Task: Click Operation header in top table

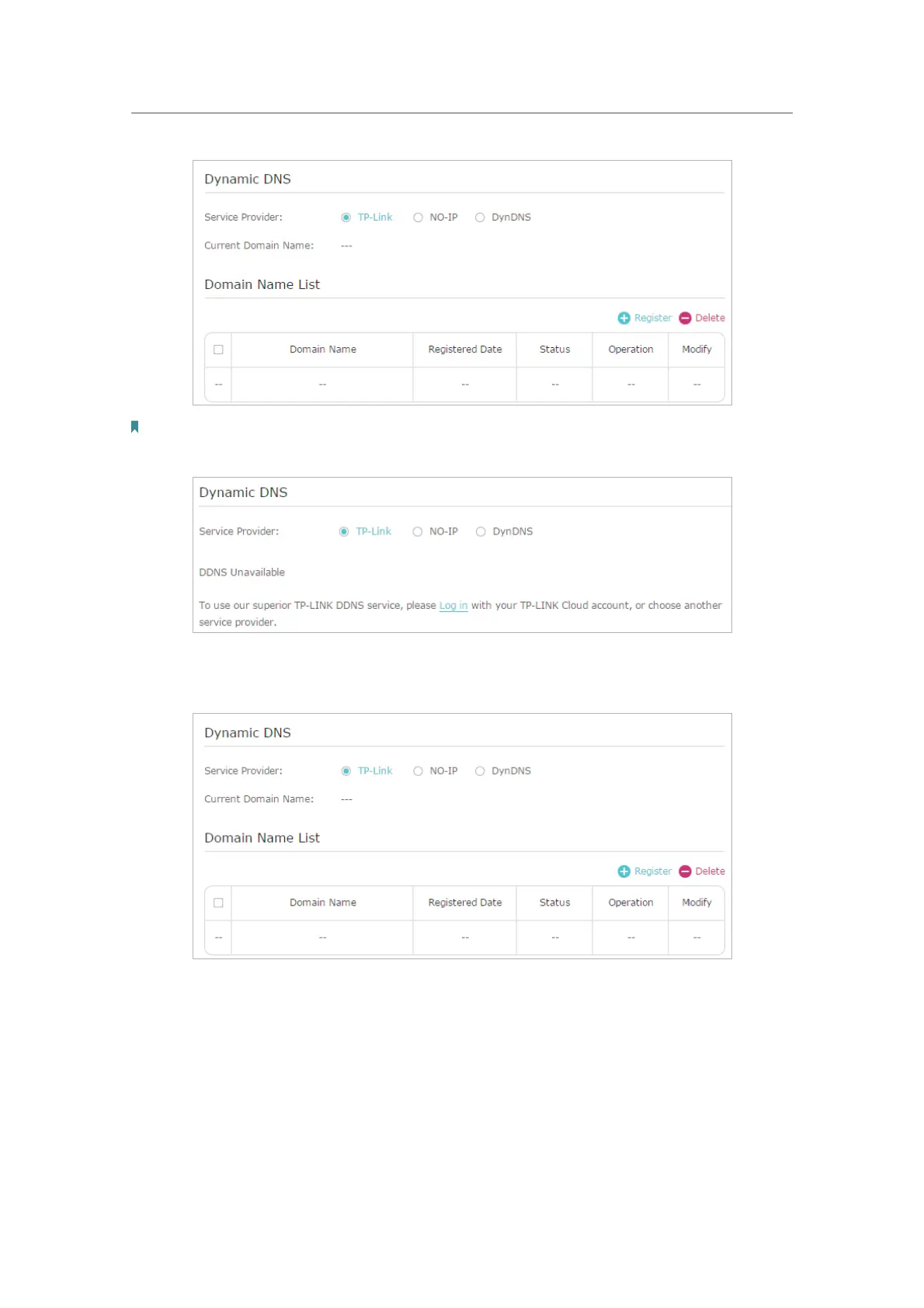Action: pos(631,350)
